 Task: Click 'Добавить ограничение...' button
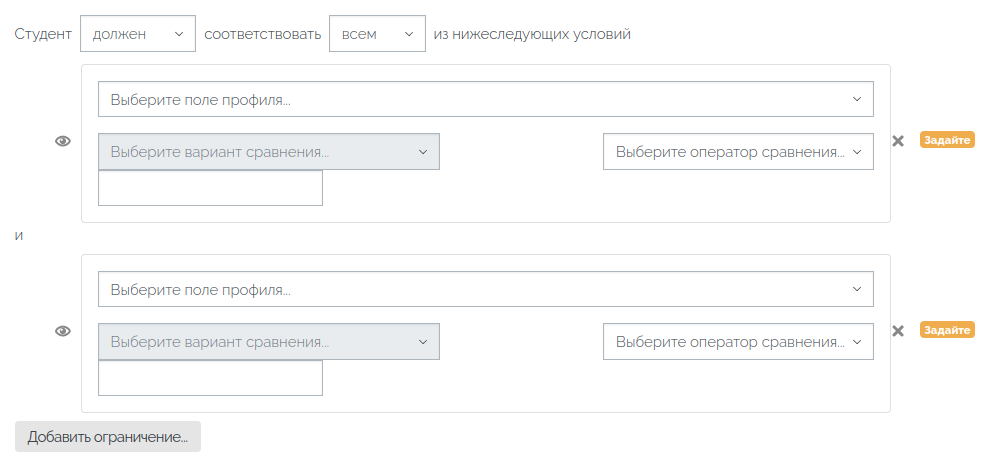pyautogui.click(x=108, y=437)
